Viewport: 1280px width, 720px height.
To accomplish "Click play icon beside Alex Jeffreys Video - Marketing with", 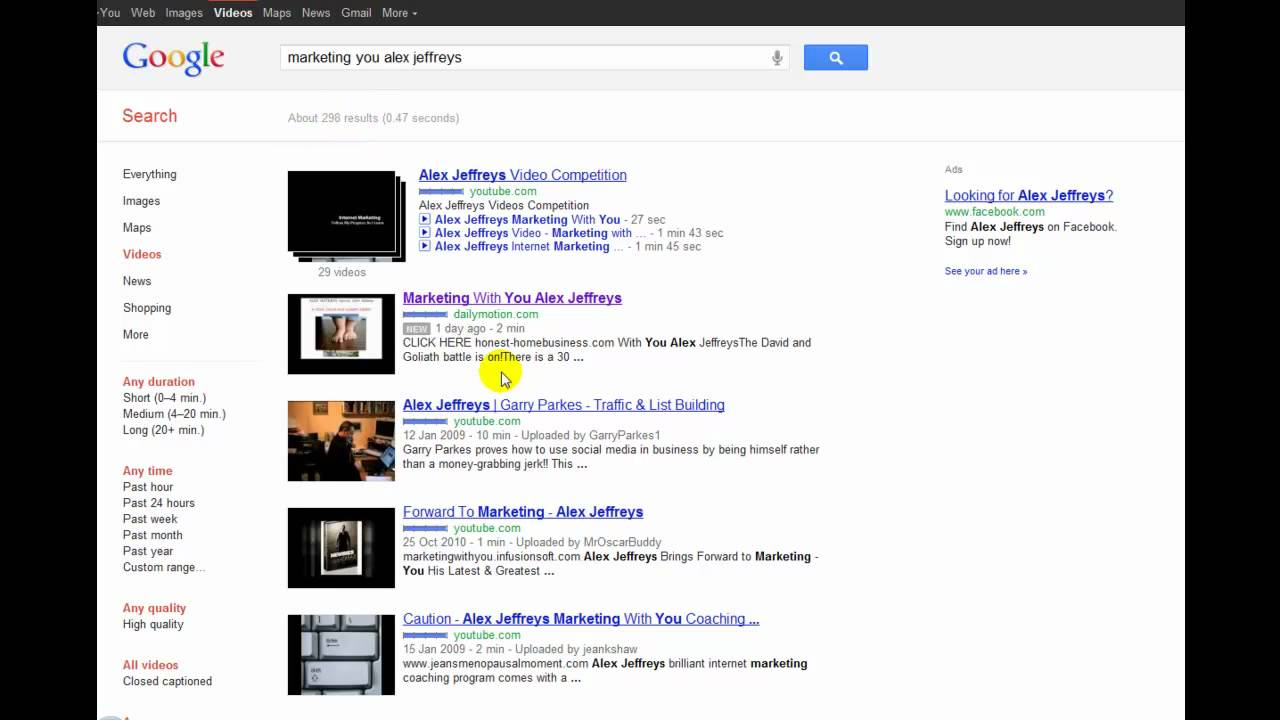I will tap(424, 233).
